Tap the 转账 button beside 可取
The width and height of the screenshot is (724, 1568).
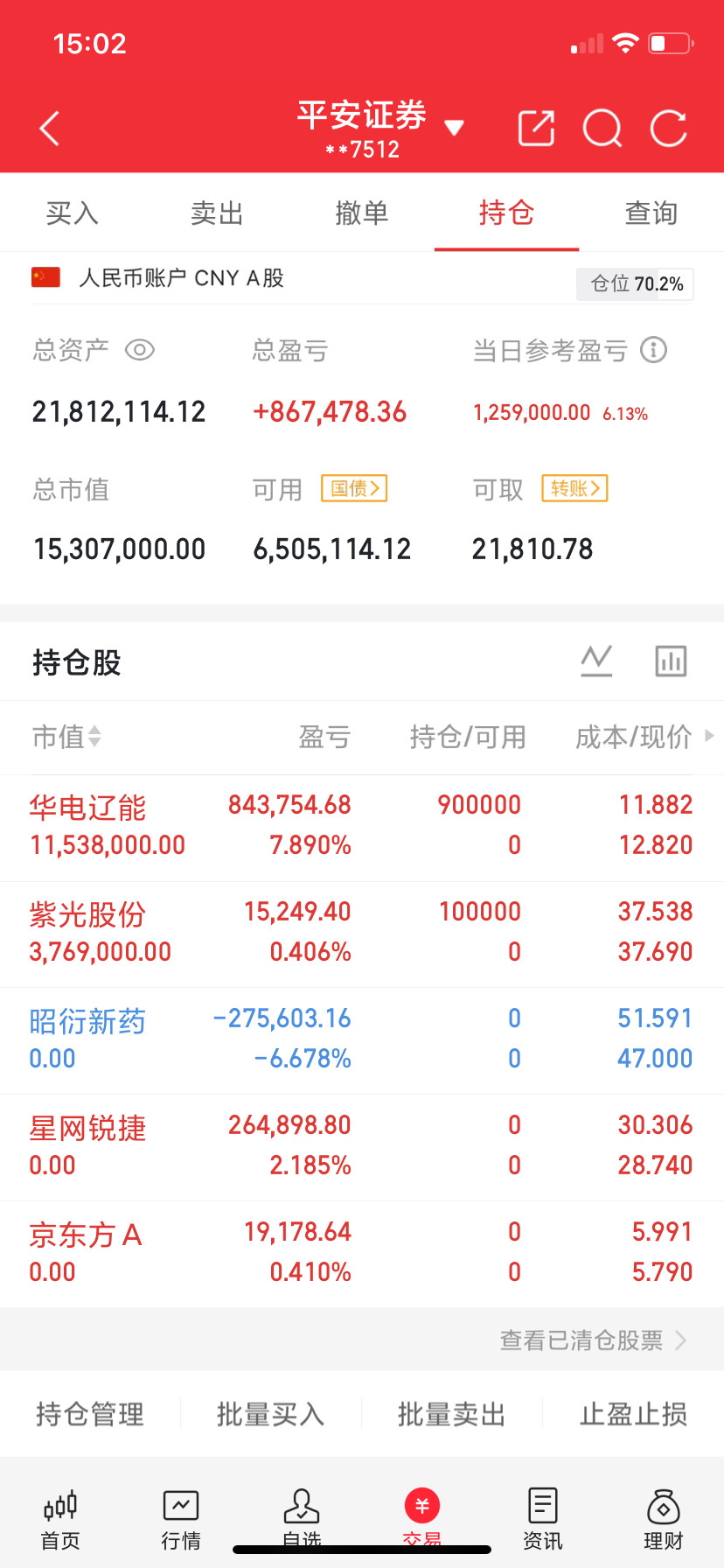(x=574, y=488)
